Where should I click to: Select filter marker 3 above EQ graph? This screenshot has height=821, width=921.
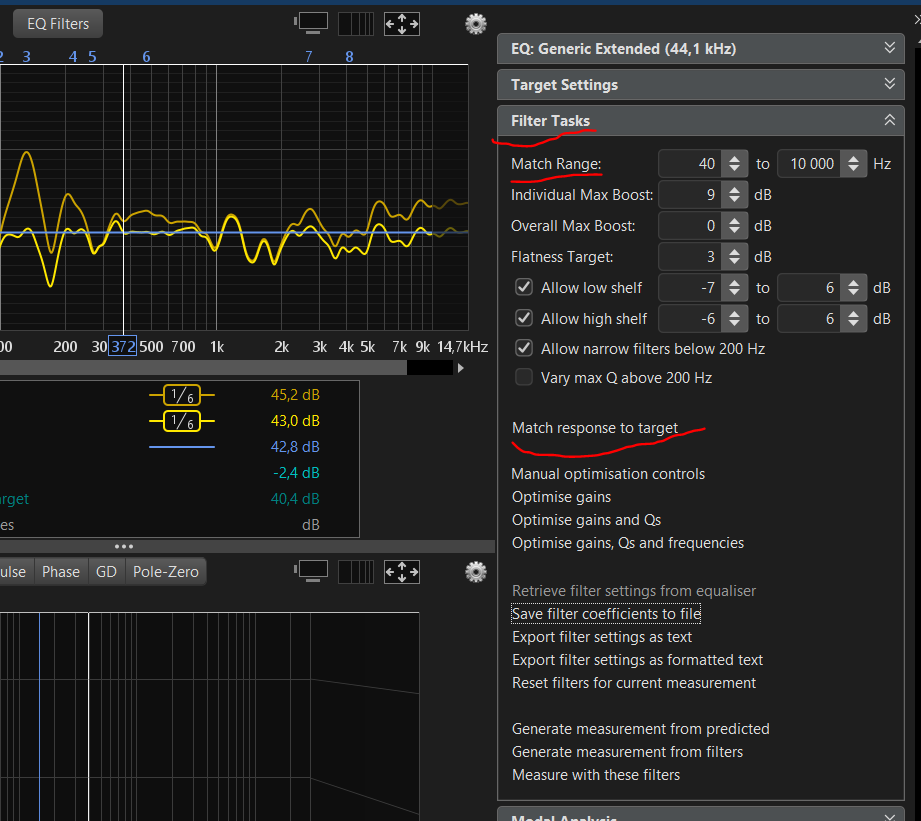click(26, 57)
